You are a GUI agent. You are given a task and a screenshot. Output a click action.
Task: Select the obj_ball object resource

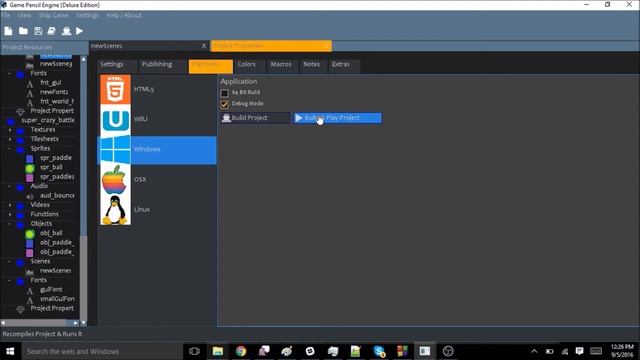(51, 233)
